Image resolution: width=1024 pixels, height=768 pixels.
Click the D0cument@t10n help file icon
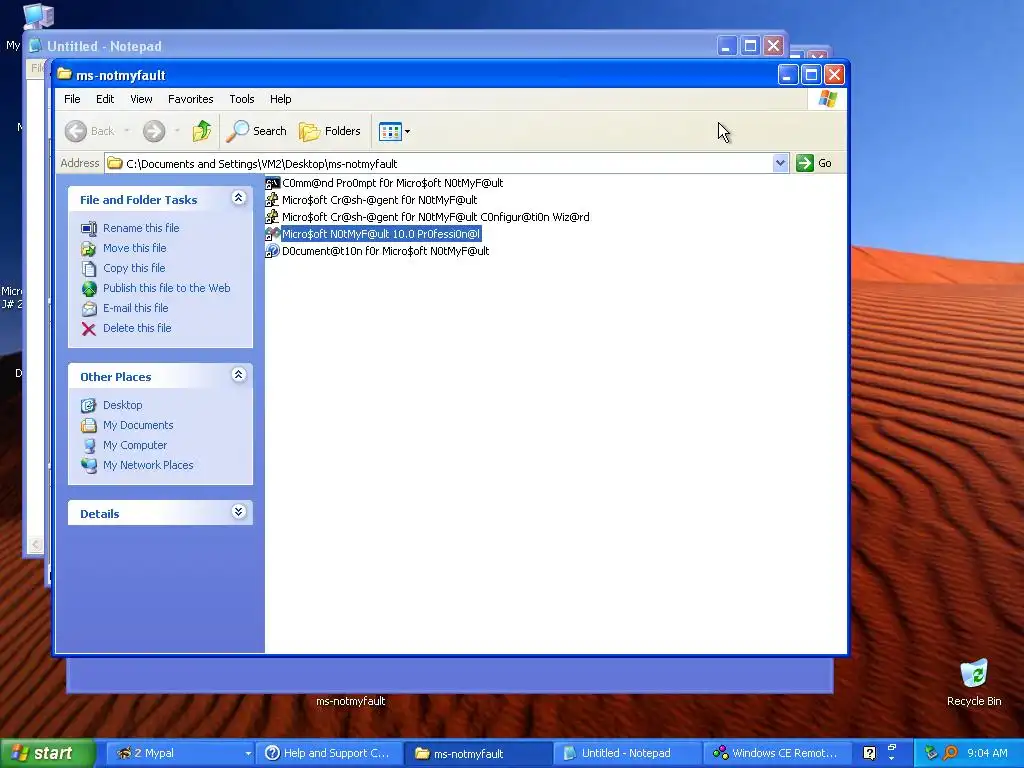[x=272, y=251]
